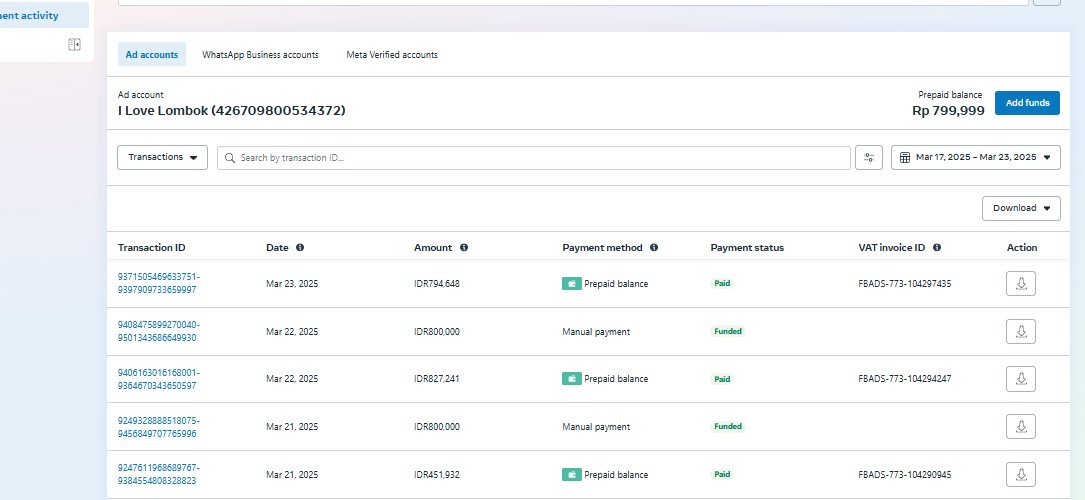Switch to WhatsApp Business accounts tab
1085x500 pixels.
coord(260,55)
